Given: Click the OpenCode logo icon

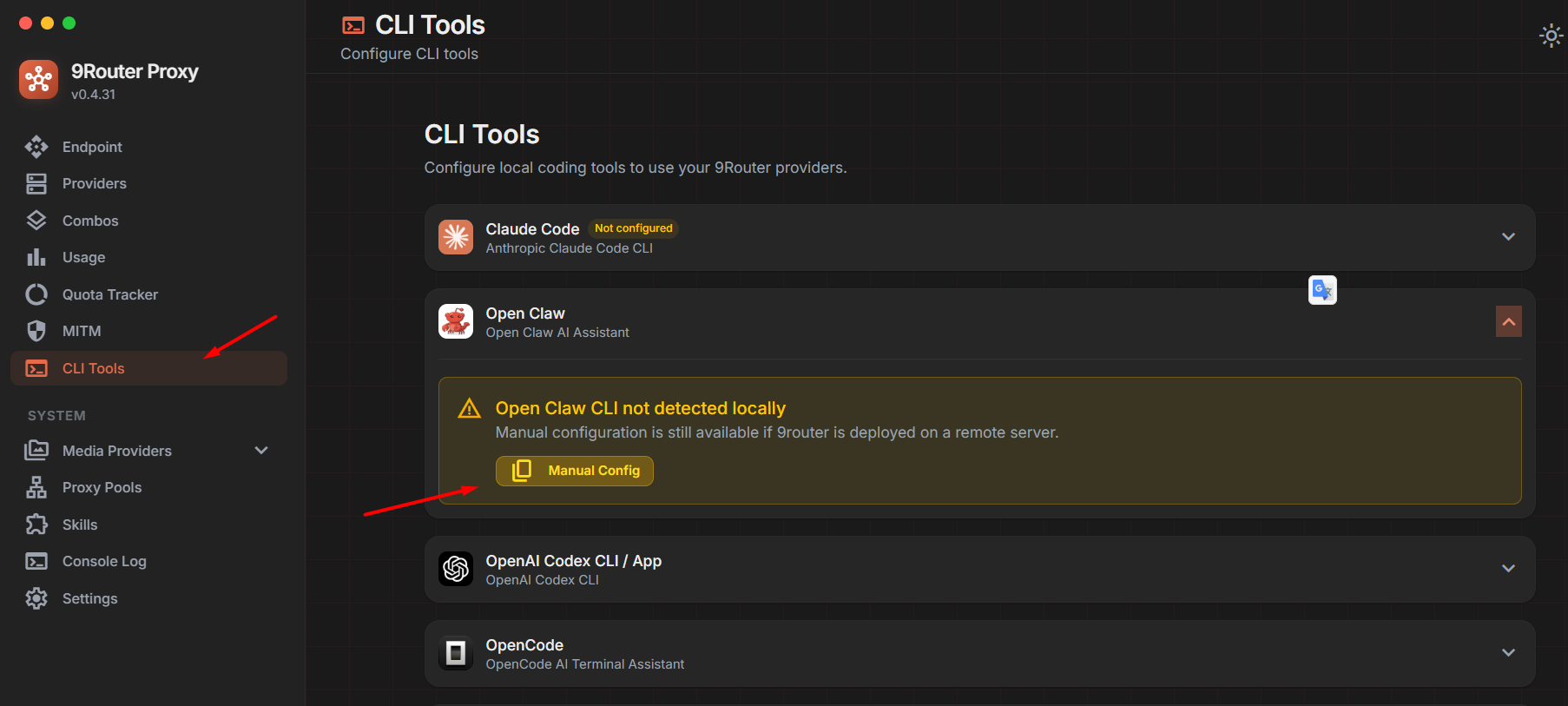Looking at the screenshot, I should (456, 653).
